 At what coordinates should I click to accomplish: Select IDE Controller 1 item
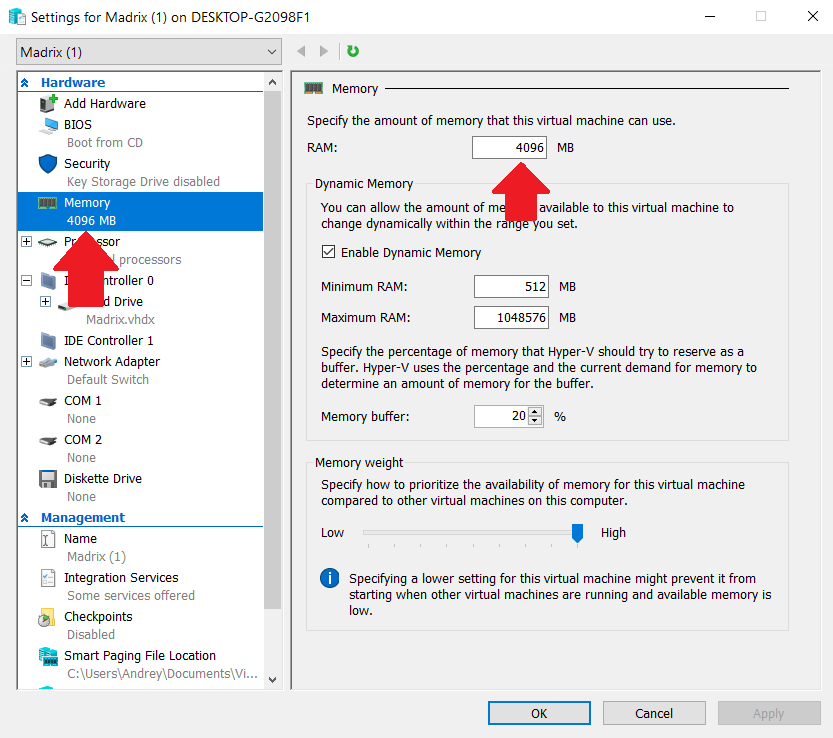pyautogui.click(x=108, y=341)
